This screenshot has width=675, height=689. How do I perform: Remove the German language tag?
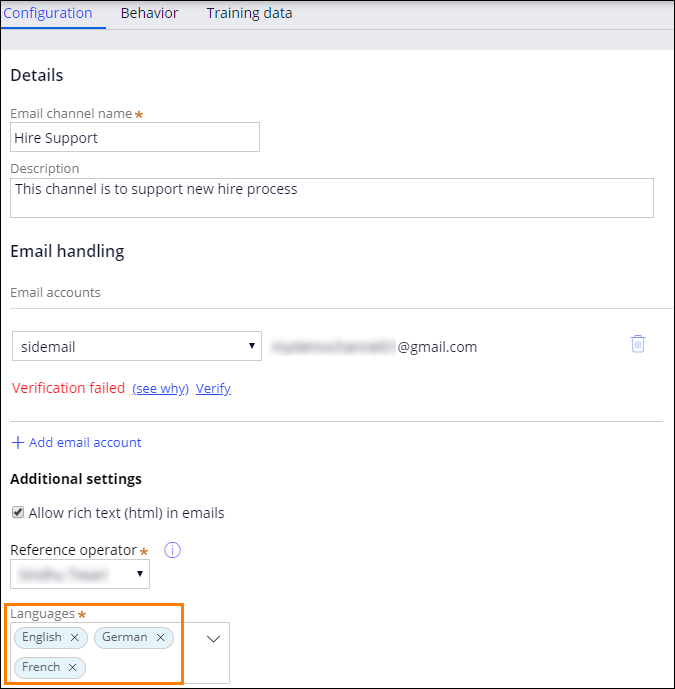160,637
